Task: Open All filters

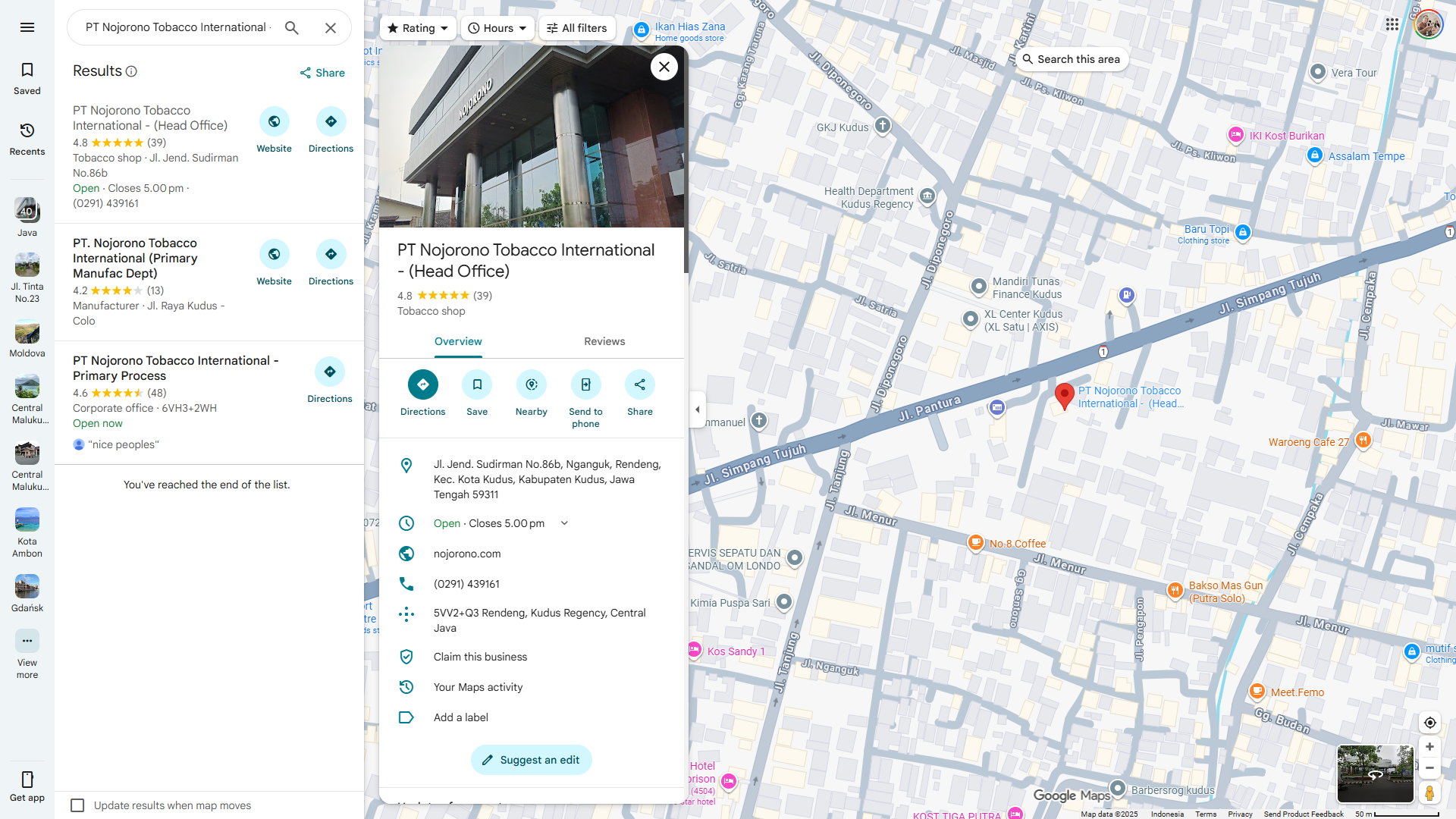Action: pos(577,28)
